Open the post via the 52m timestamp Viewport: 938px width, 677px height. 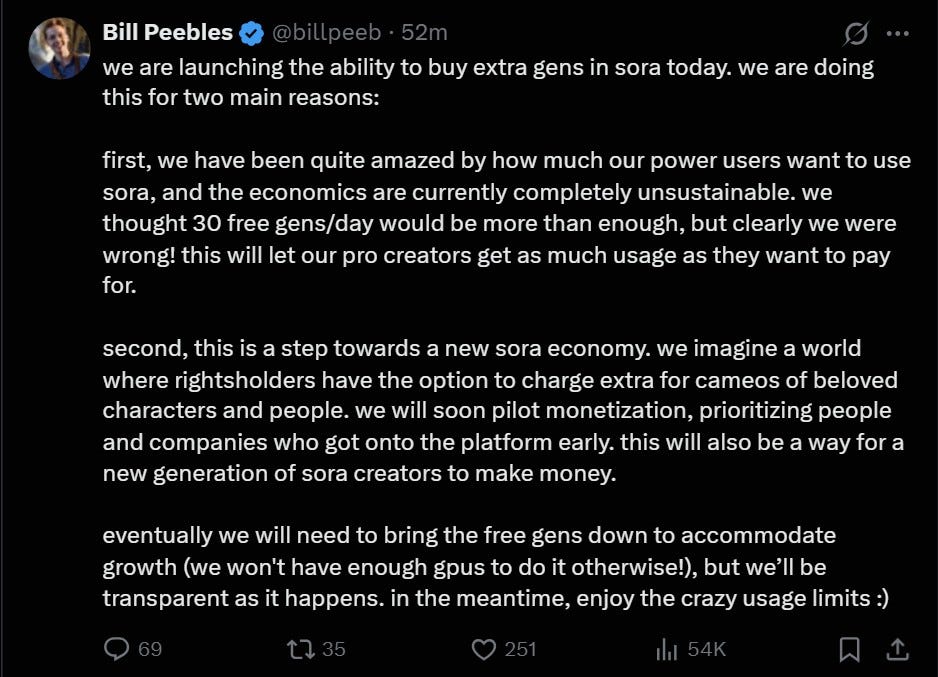tap(425, 31)
